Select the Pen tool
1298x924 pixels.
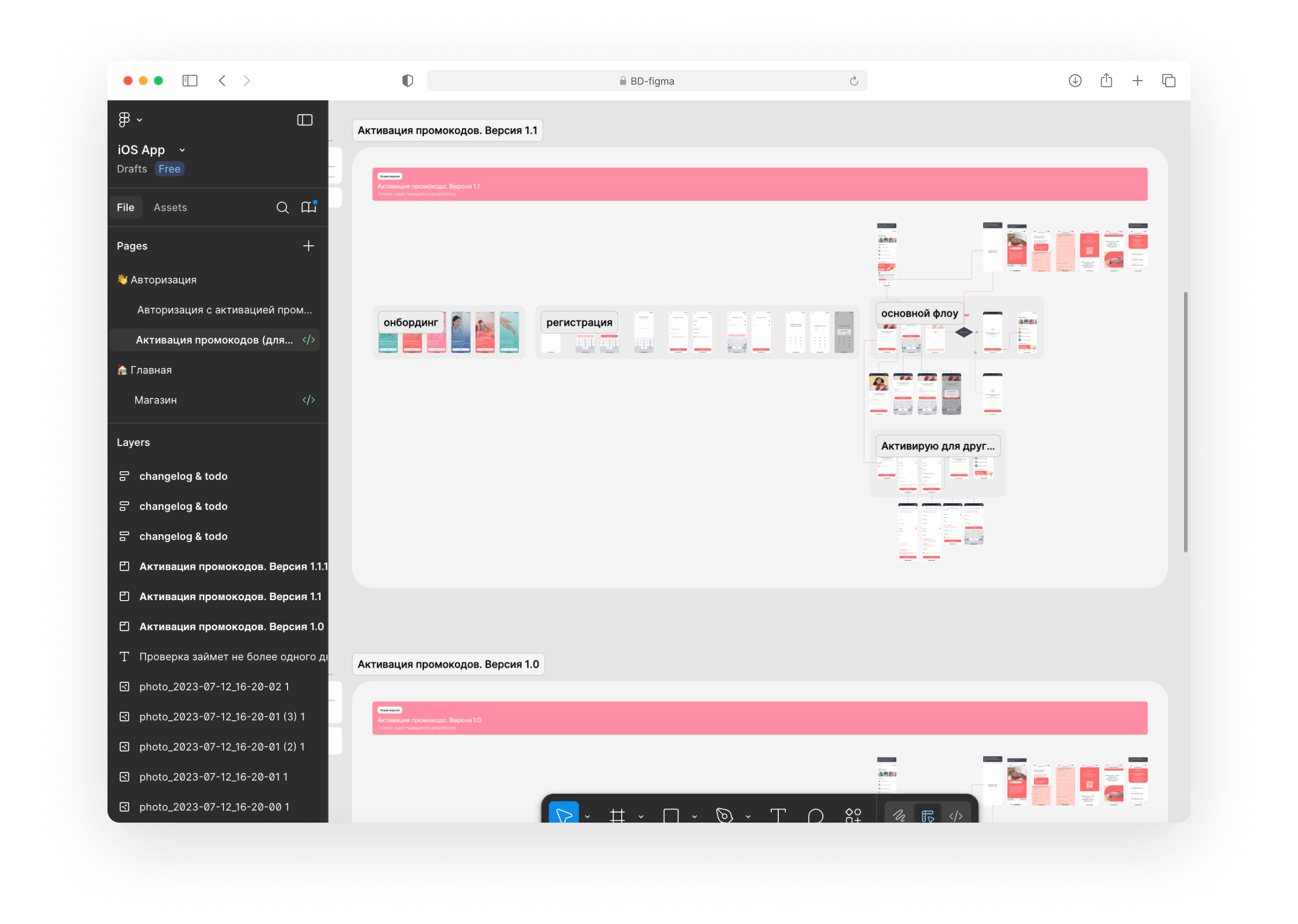(724, 816)
